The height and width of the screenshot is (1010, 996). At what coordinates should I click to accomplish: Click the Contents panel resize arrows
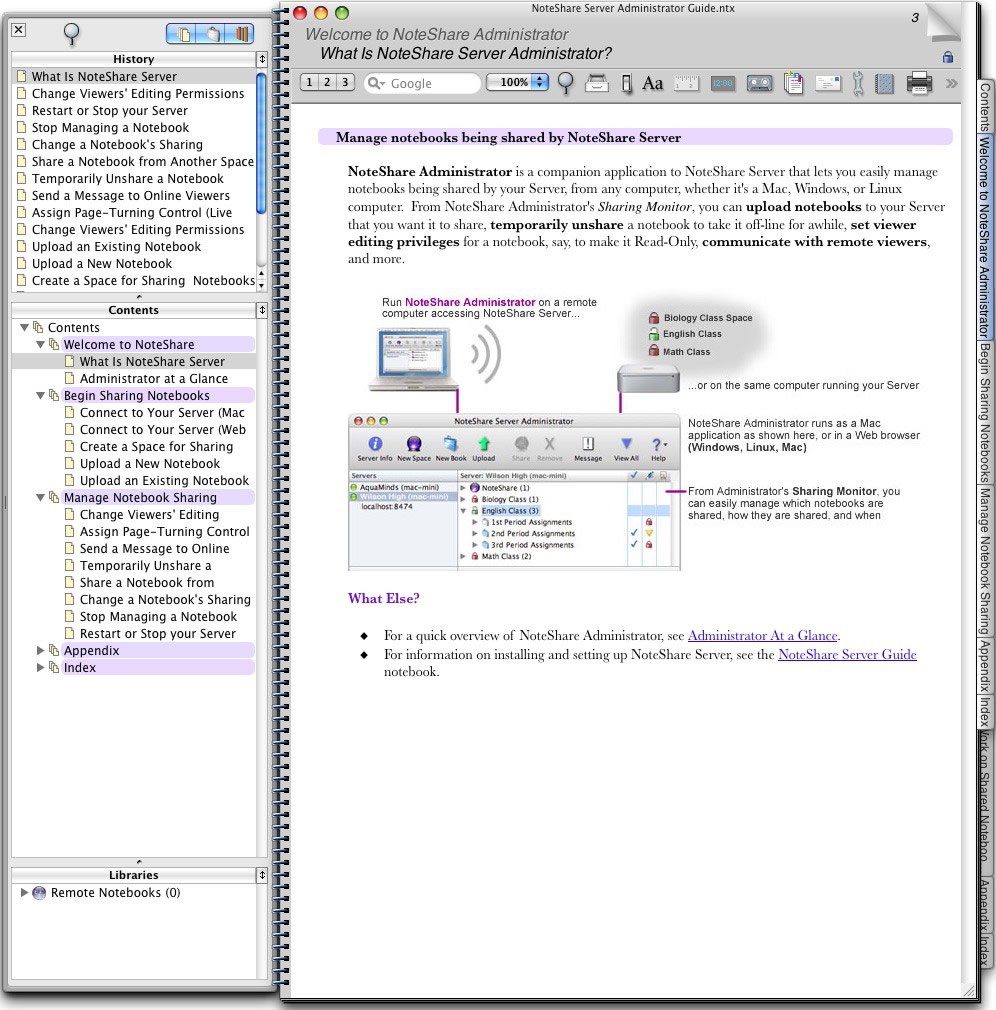[262, 310]
